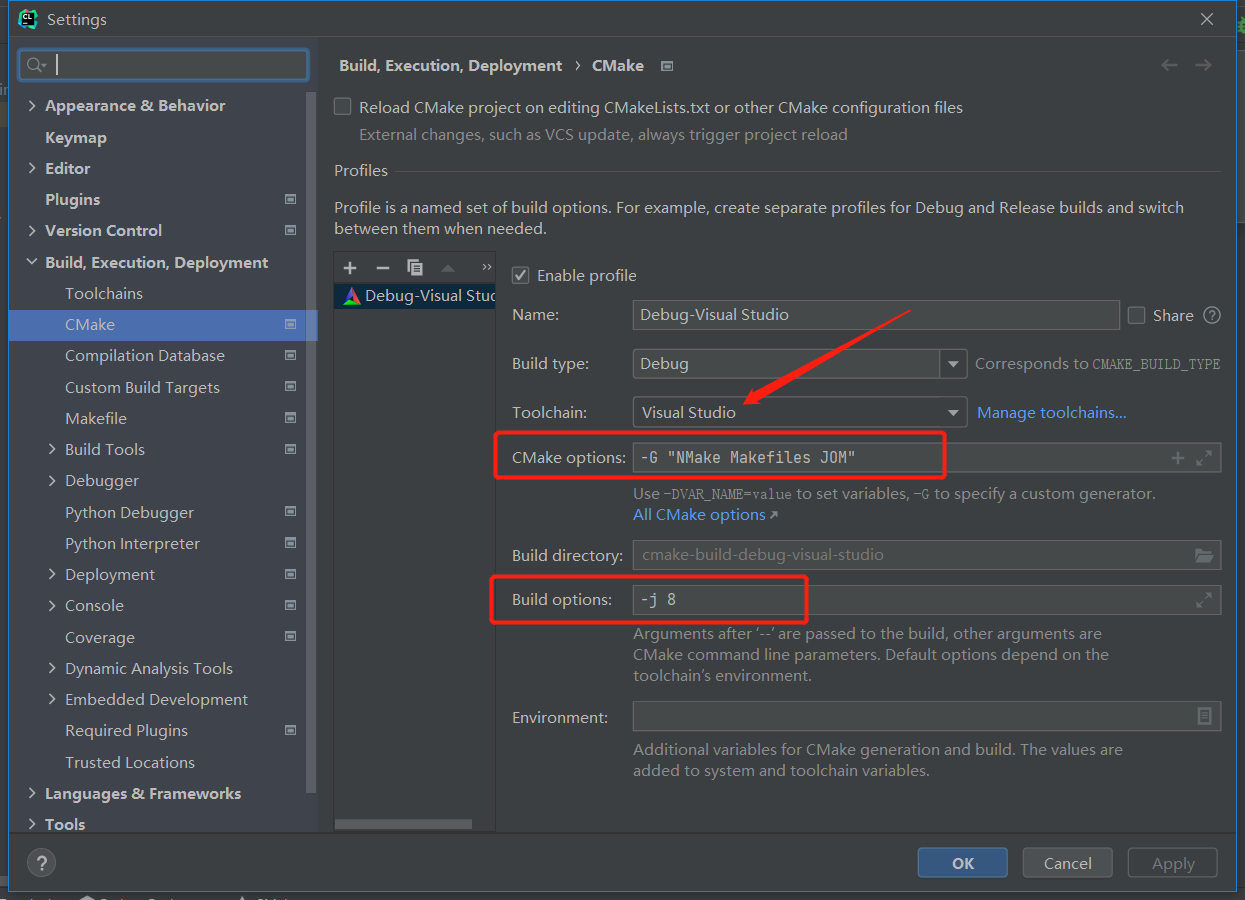The image size is (1245, 900).
Task: Open the Manage toolchains link
Action: pos(1052,412)
